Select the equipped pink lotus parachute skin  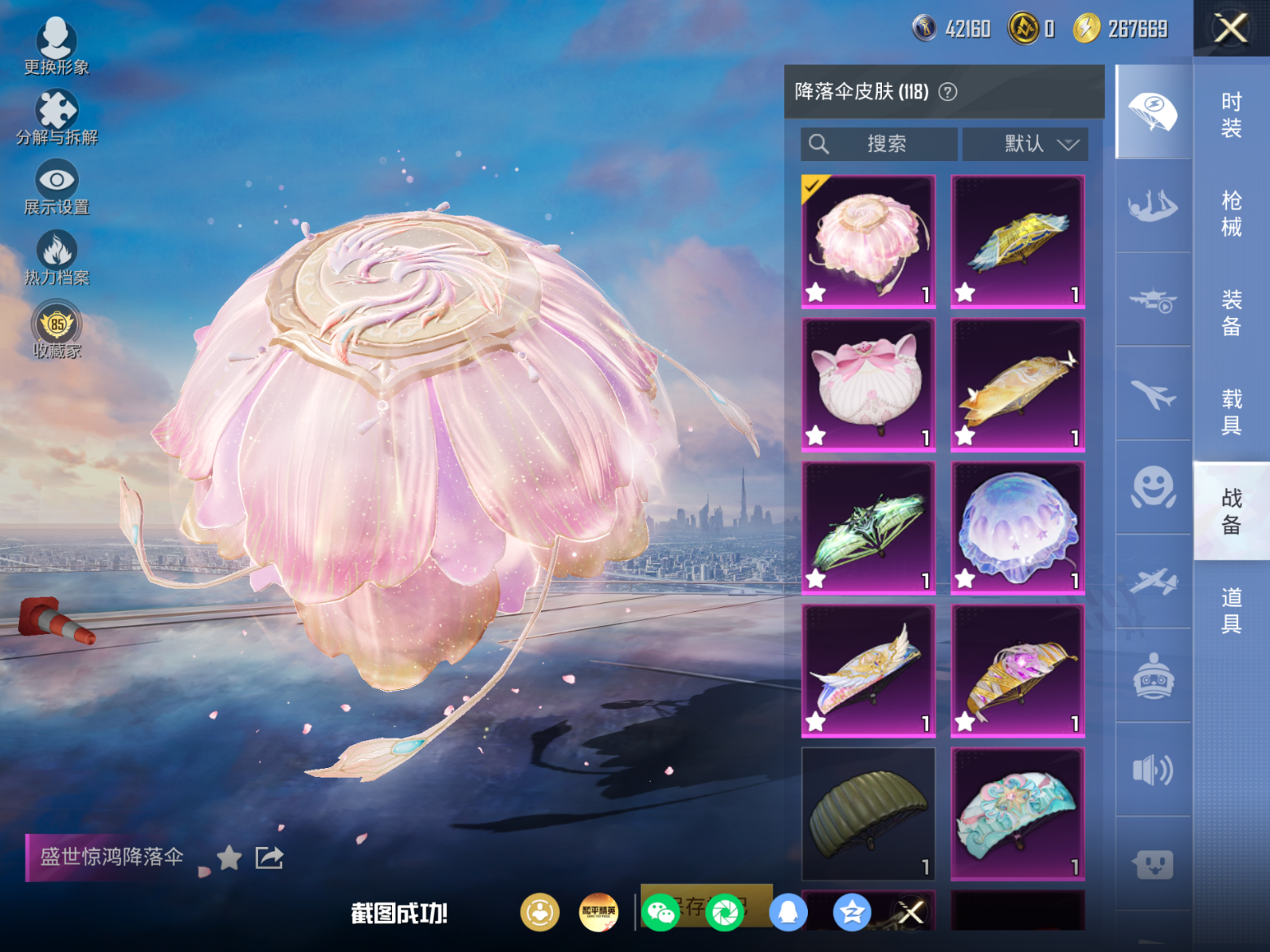[x=869, y=242]
